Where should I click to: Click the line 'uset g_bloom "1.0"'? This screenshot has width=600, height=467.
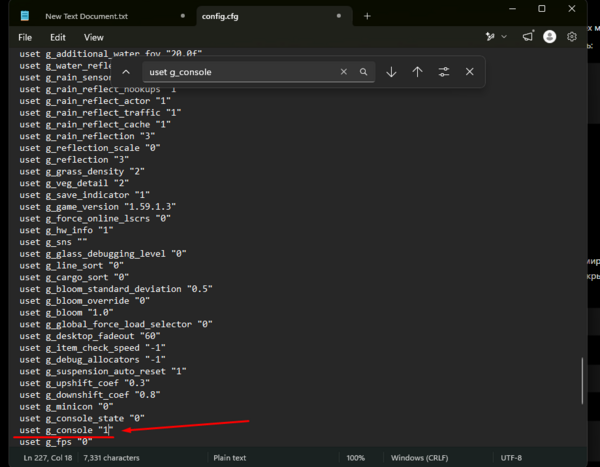pyautogui.click(x=66, y=312)
